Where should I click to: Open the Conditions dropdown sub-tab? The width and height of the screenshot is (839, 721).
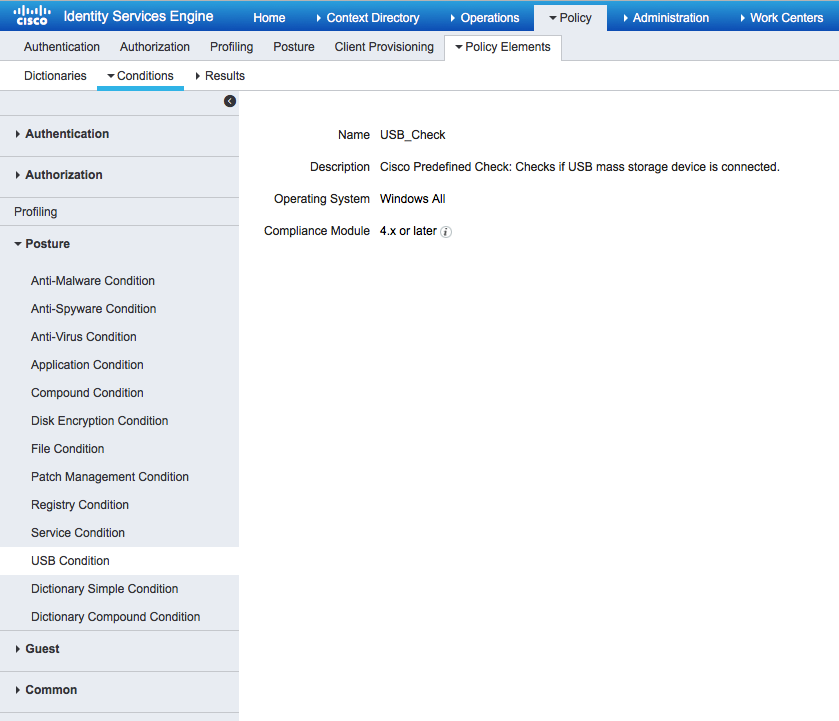[x=140, y=75]
